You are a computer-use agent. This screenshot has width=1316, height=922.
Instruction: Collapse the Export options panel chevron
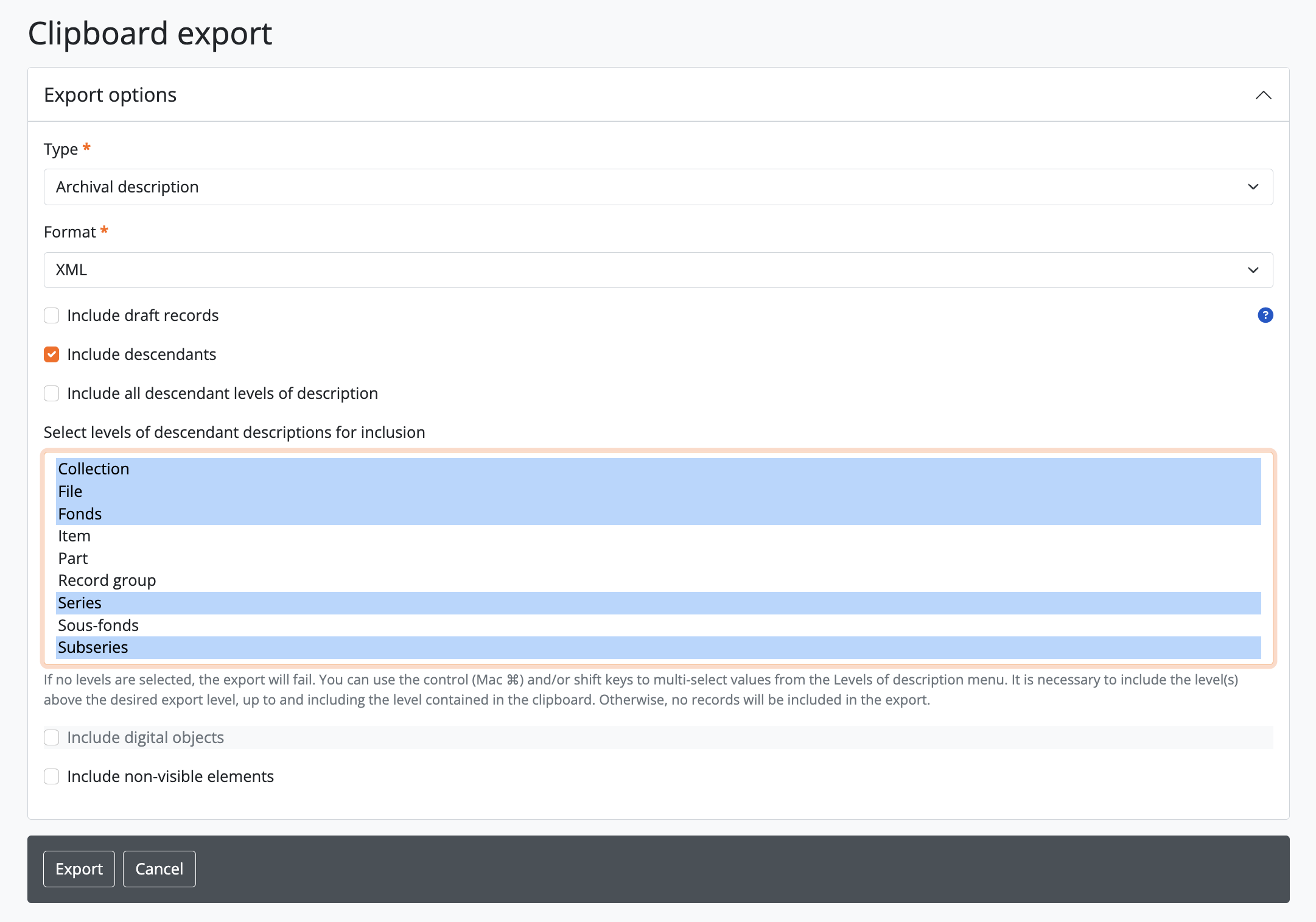pyautogui.click(x=1263, y=95)
